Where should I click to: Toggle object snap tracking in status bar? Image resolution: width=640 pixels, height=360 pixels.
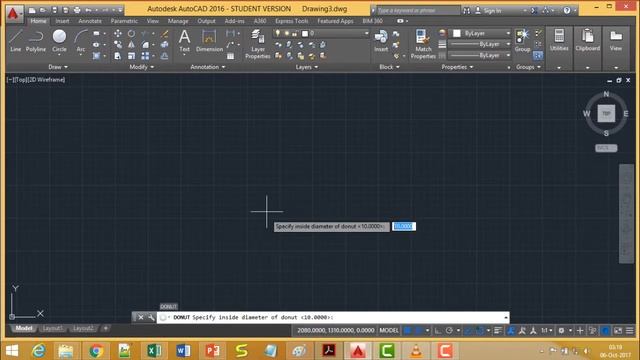coord(468,330)
